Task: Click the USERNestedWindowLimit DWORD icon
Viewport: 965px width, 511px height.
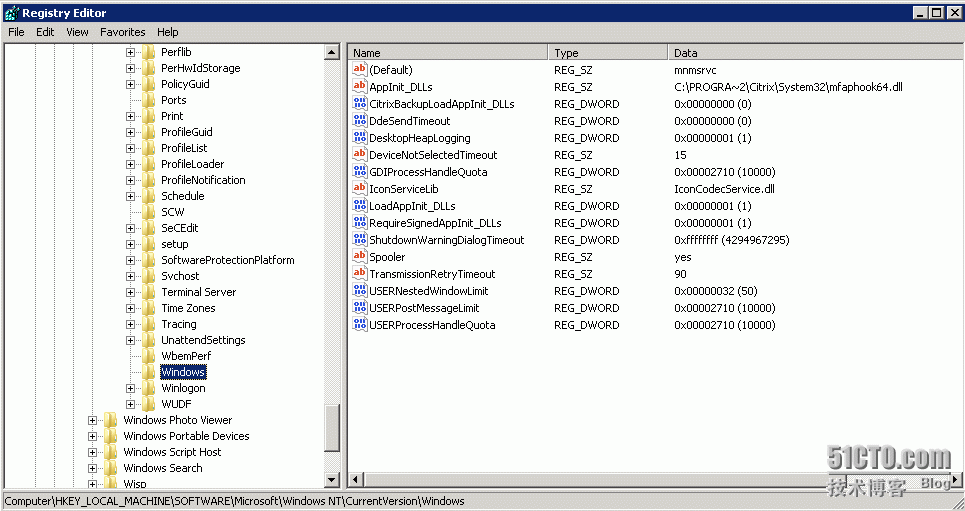Action: [359, 291]
